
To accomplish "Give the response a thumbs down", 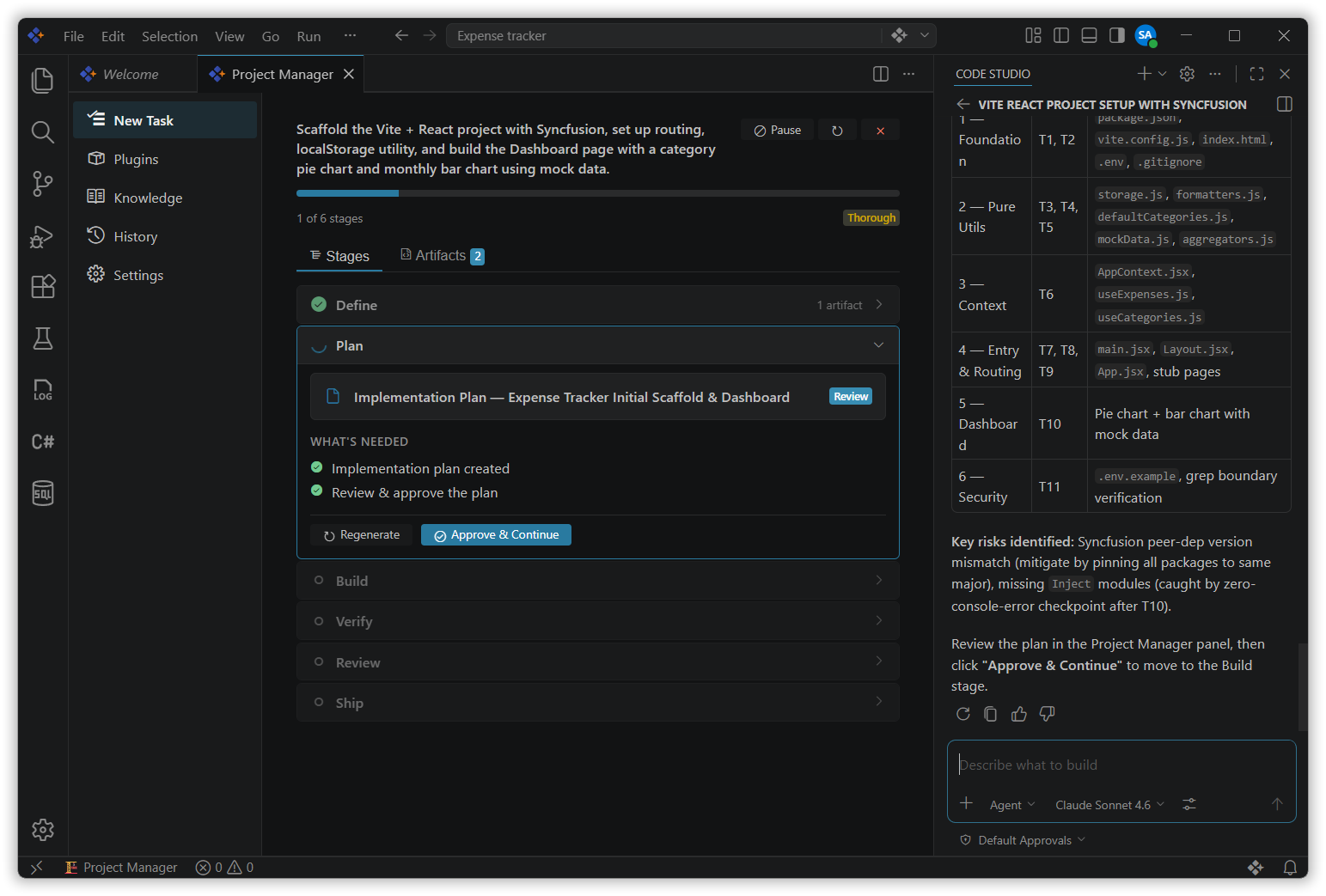I will point(1047,714).
